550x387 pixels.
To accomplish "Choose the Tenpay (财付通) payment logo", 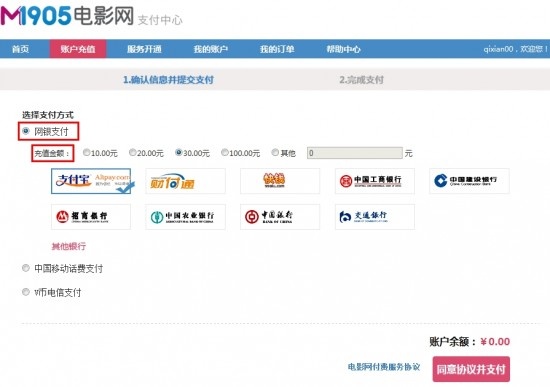I will (x=186, y=181).
